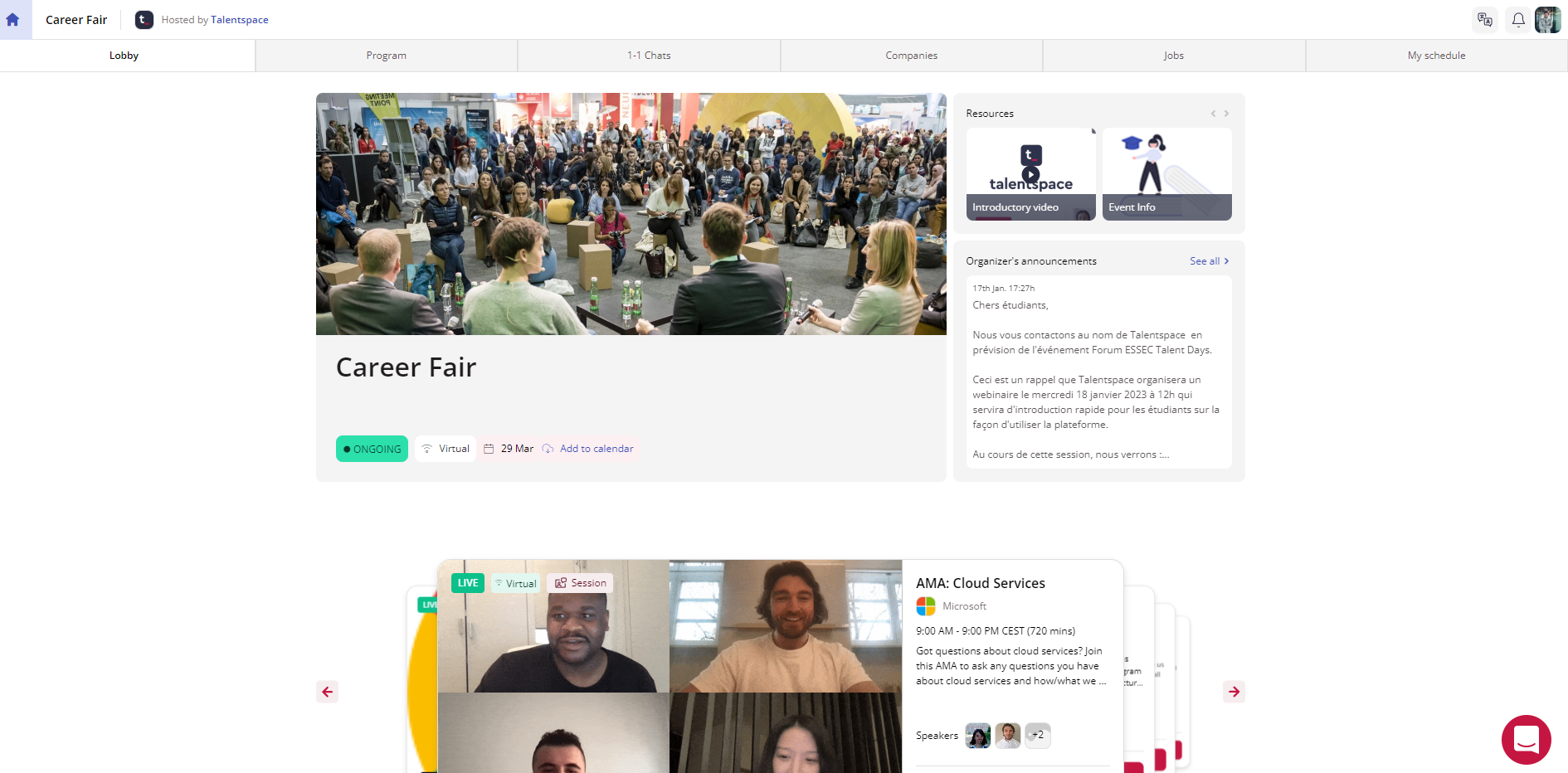Open the AMA: Cloud Services session title
The height and width of the screenshot is (773, 1568).
pos(981,583)
